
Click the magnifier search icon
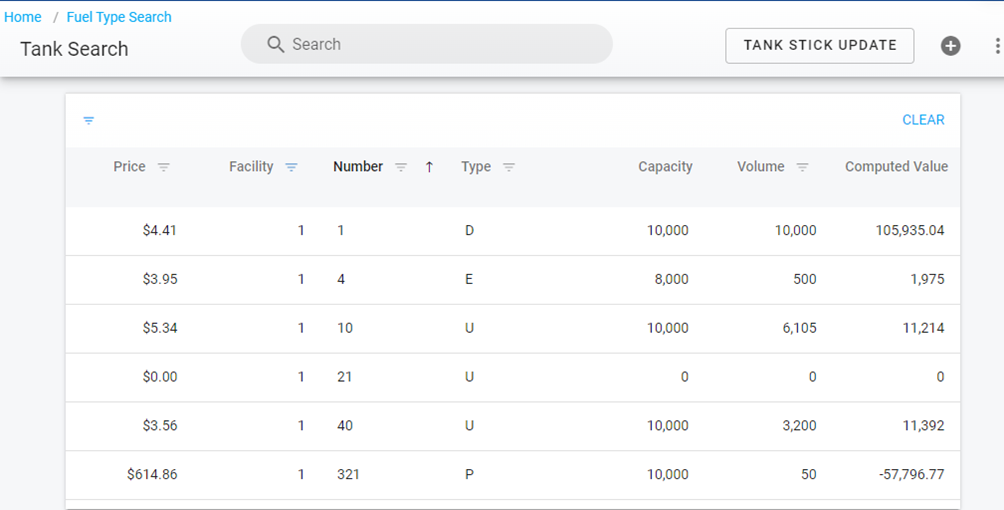(276, 44)
